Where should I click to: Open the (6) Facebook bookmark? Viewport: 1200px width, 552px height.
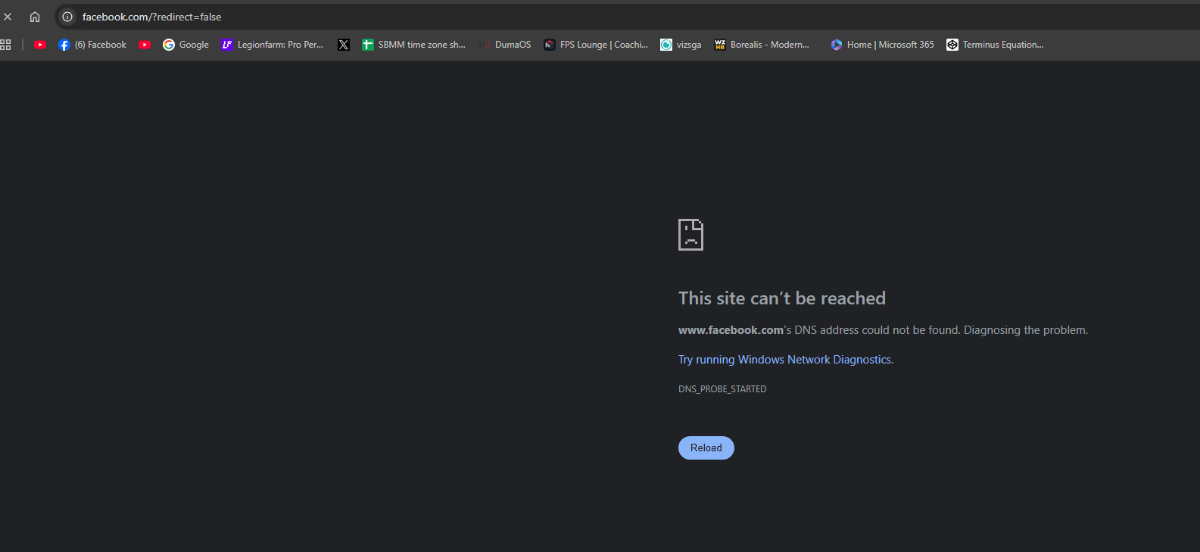(93, 45)
